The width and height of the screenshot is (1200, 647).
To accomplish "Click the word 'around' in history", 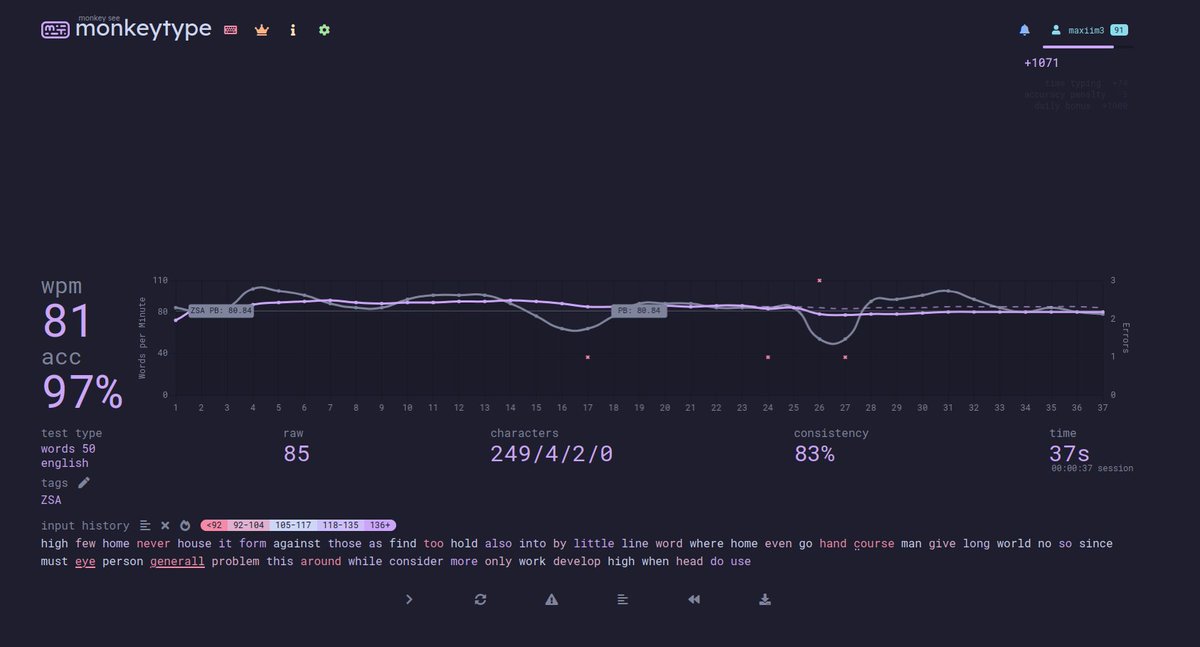I will (x=321, y=562).
